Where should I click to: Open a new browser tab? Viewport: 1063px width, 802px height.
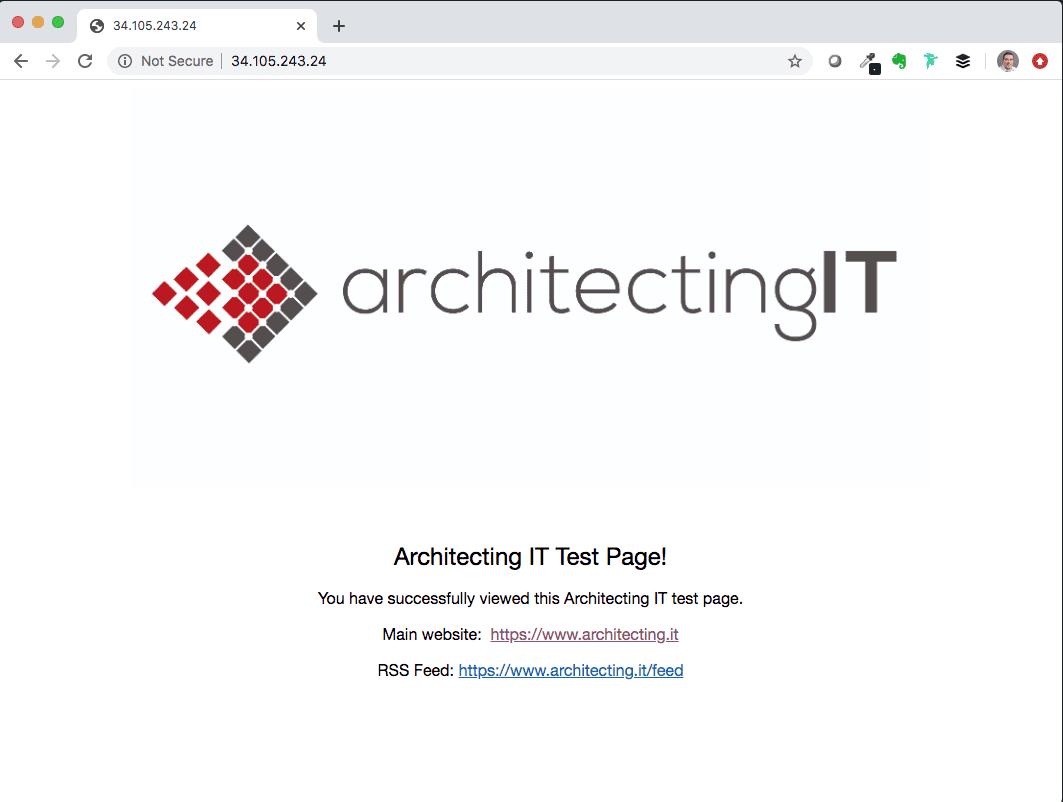[x=339, y=26]
